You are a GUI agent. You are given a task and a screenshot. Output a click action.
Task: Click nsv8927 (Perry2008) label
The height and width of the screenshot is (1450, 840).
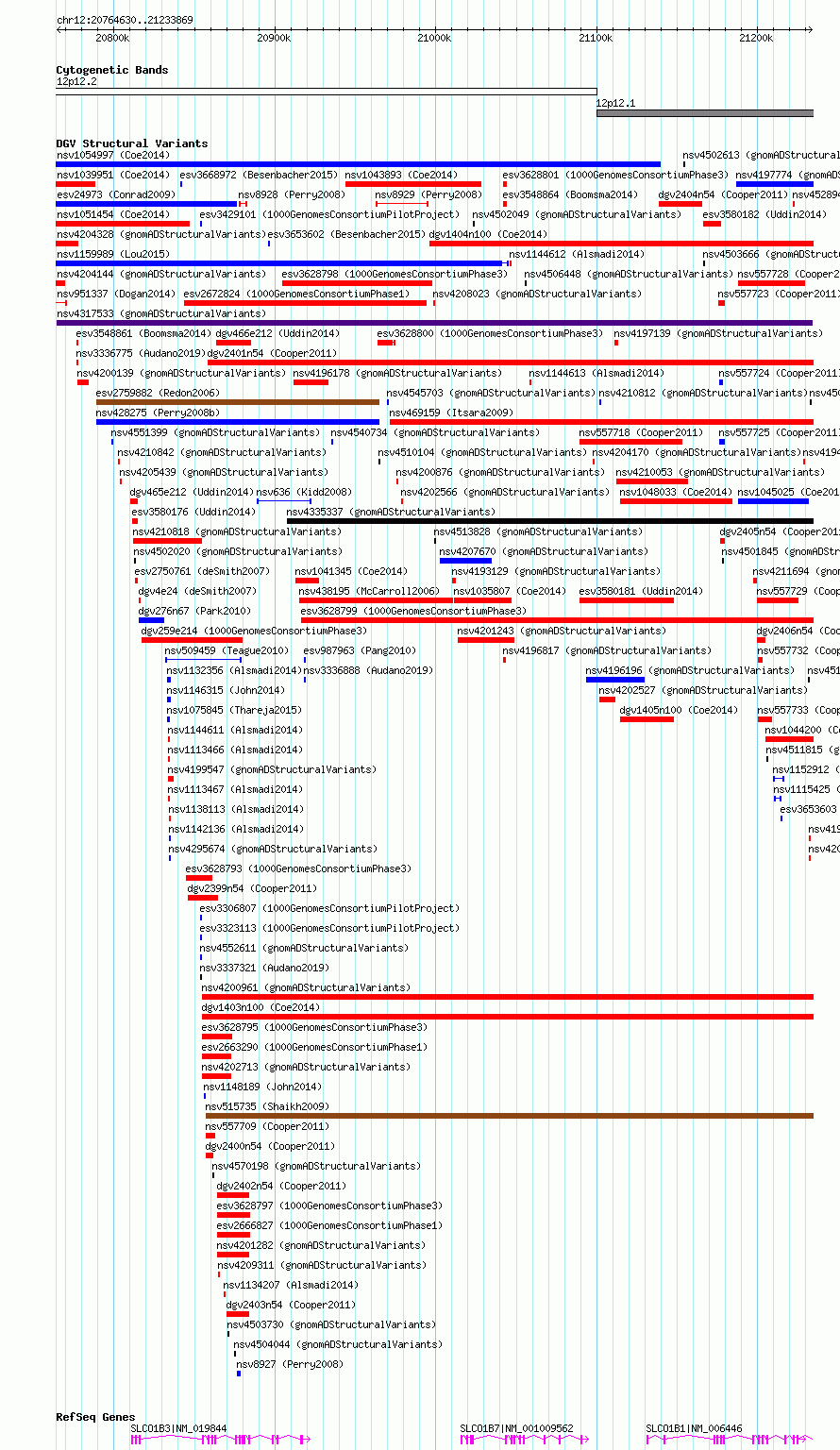[290, 1364]
